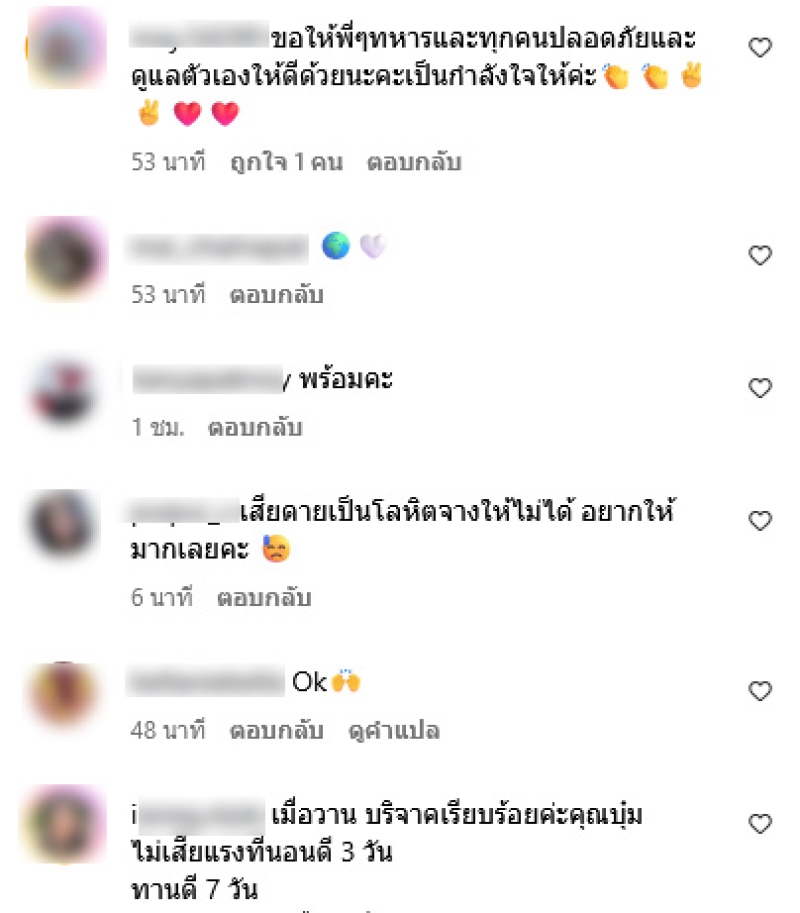Reply to the พร้อมคะ comment
The width and height of the screenshot is (800, 913).
click(255, 427)
